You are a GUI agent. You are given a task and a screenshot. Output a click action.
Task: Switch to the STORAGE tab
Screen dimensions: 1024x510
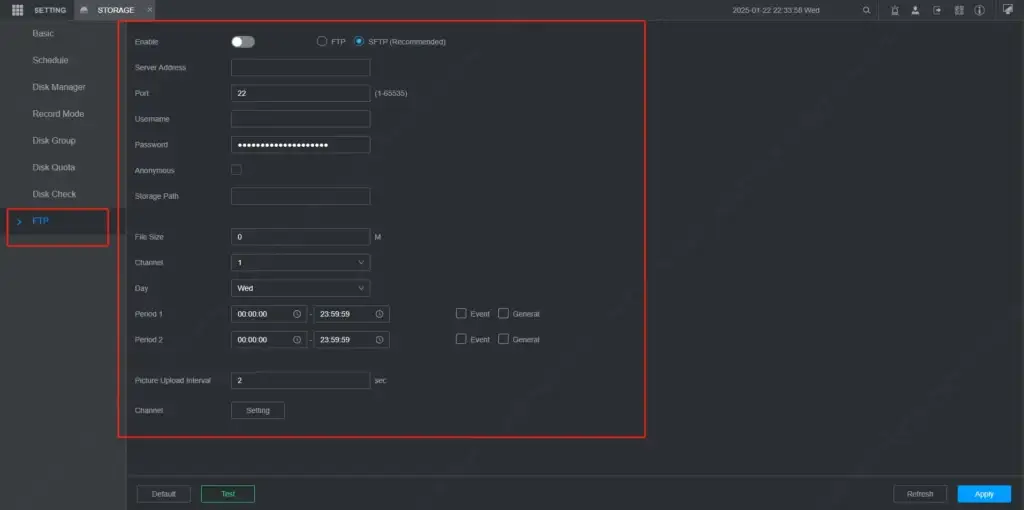pyautogui.click(x=116, y=10)
